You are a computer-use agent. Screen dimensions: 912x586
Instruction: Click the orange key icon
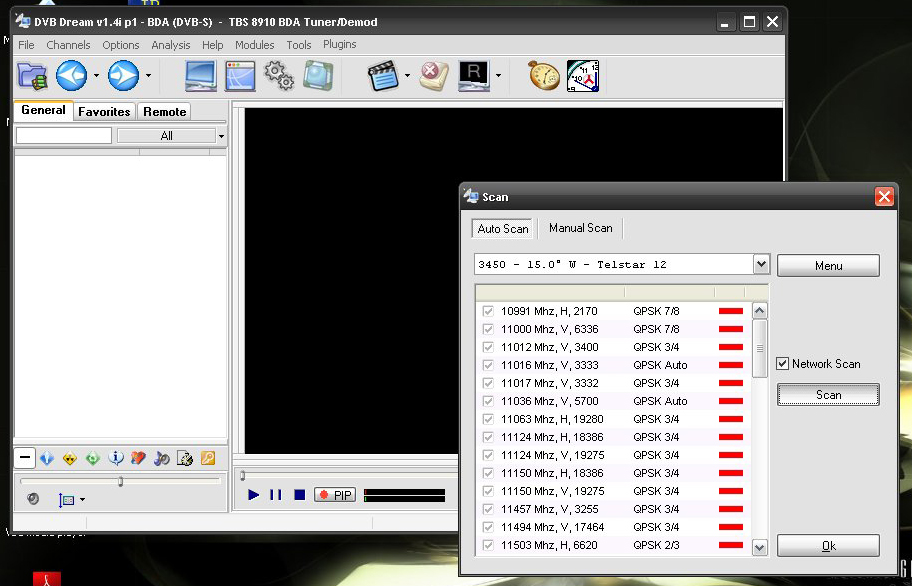coord(208,458)
